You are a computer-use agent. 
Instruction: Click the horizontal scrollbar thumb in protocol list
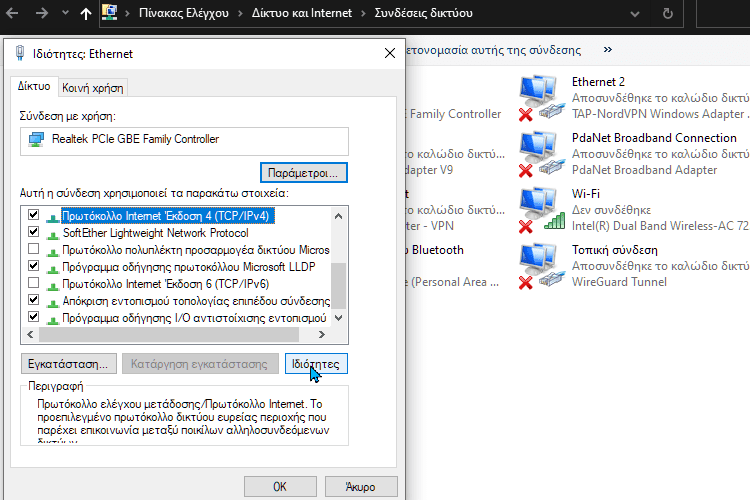pos(169,334)
